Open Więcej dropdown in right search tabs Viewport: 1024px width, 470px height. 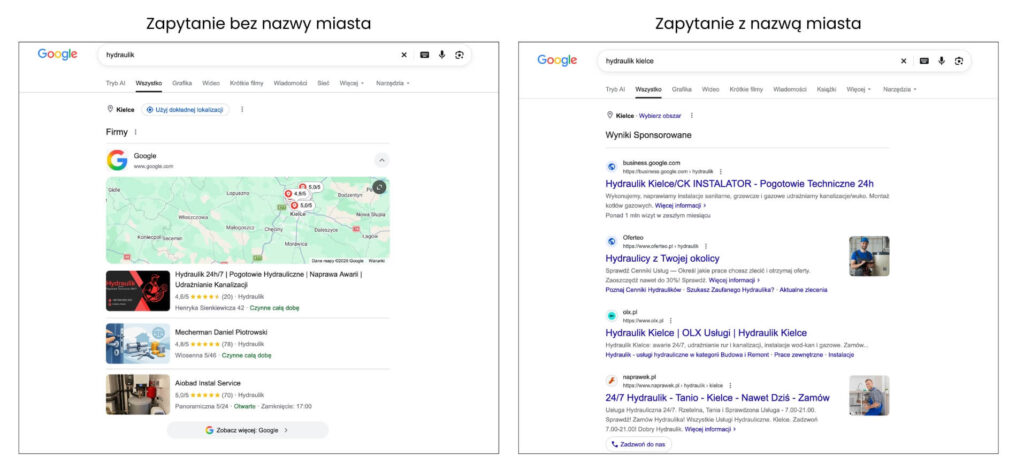point(858,89)
